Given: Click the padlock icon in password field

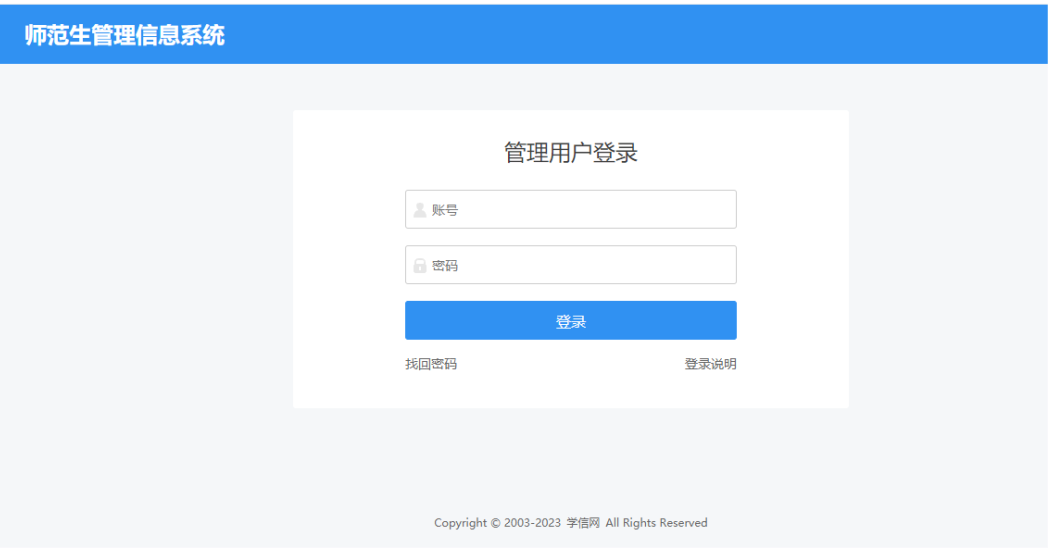Looking at the screenshot, I should click(420, 266).
